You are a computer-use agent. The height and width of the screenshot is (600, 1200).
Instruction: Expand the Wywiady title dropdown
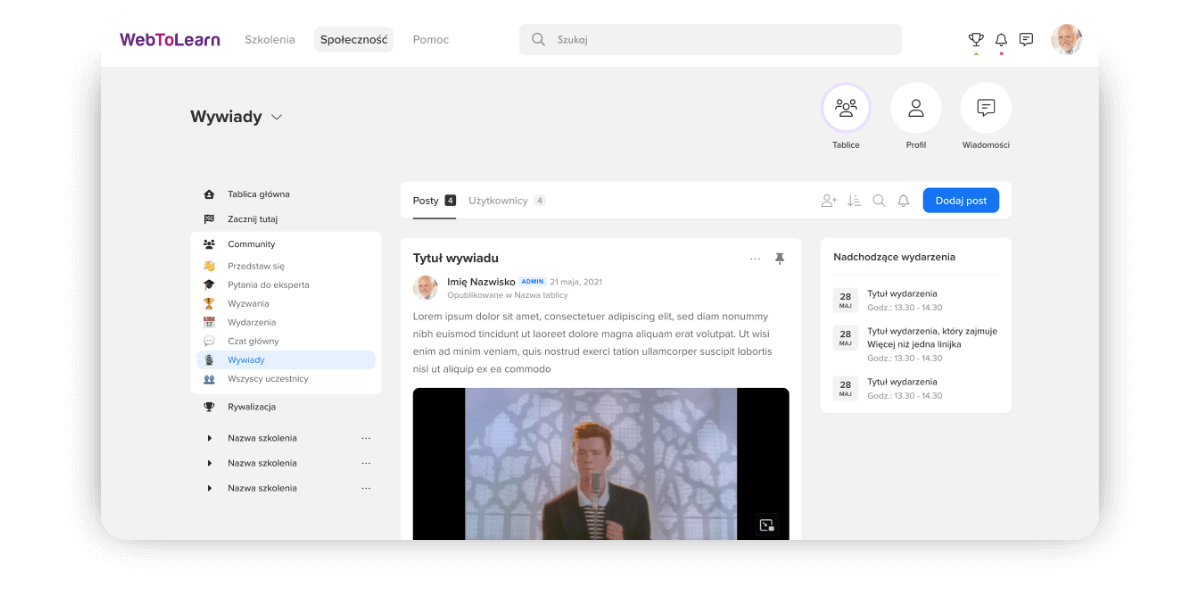click(x=277, y=117)
